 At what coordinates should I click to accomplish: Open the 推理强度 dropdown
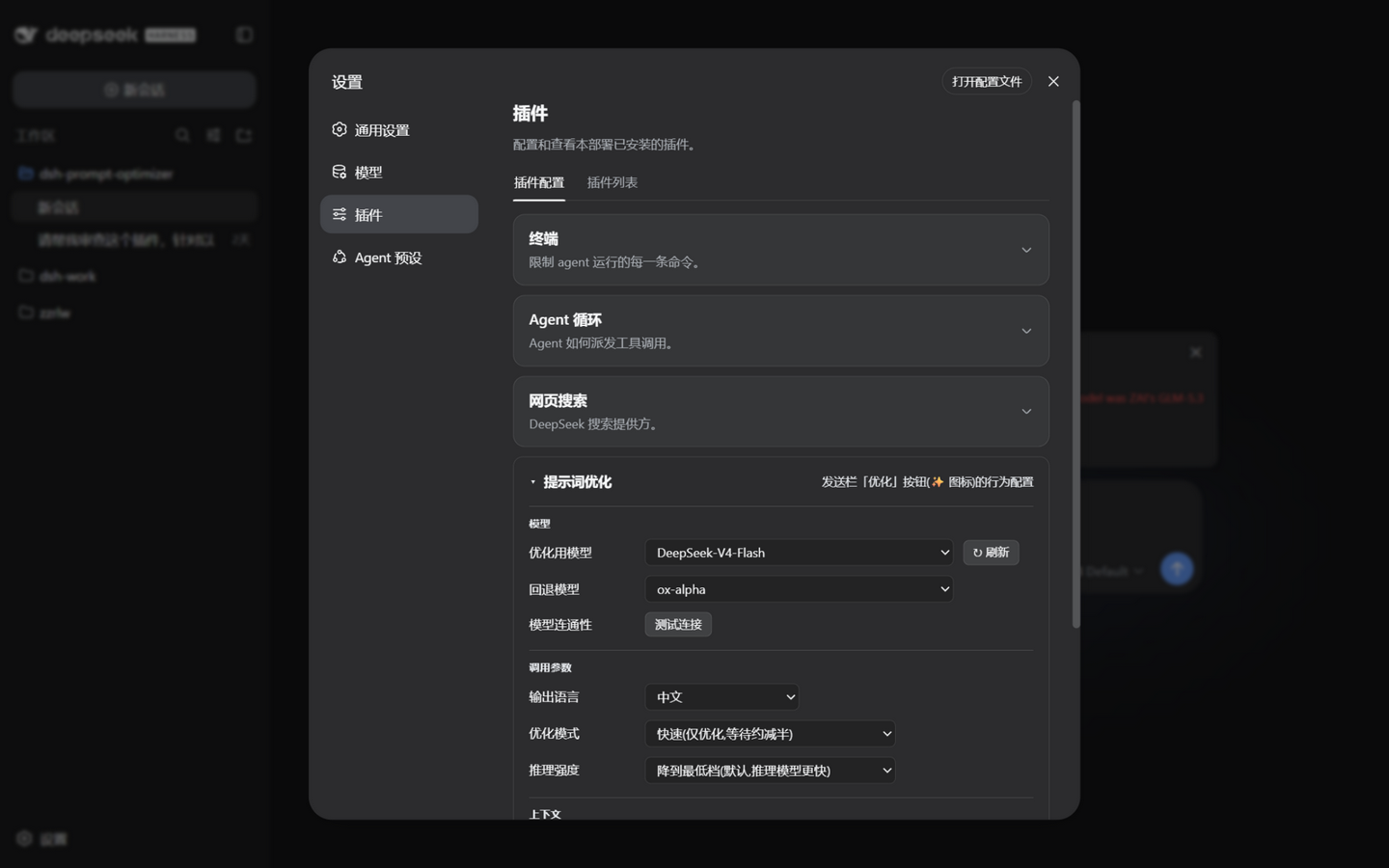click(770, 771)
